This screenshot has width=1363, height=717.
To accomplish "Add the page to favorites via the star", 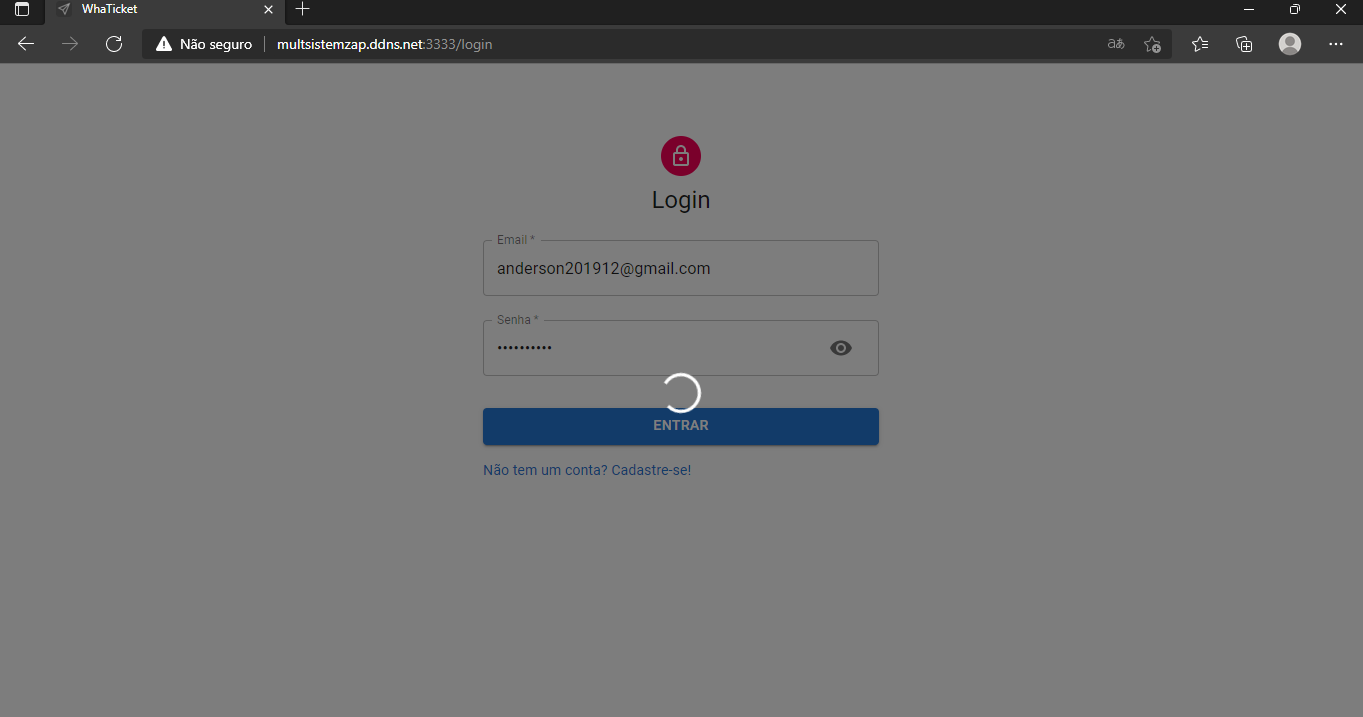I will [1152, 44].
